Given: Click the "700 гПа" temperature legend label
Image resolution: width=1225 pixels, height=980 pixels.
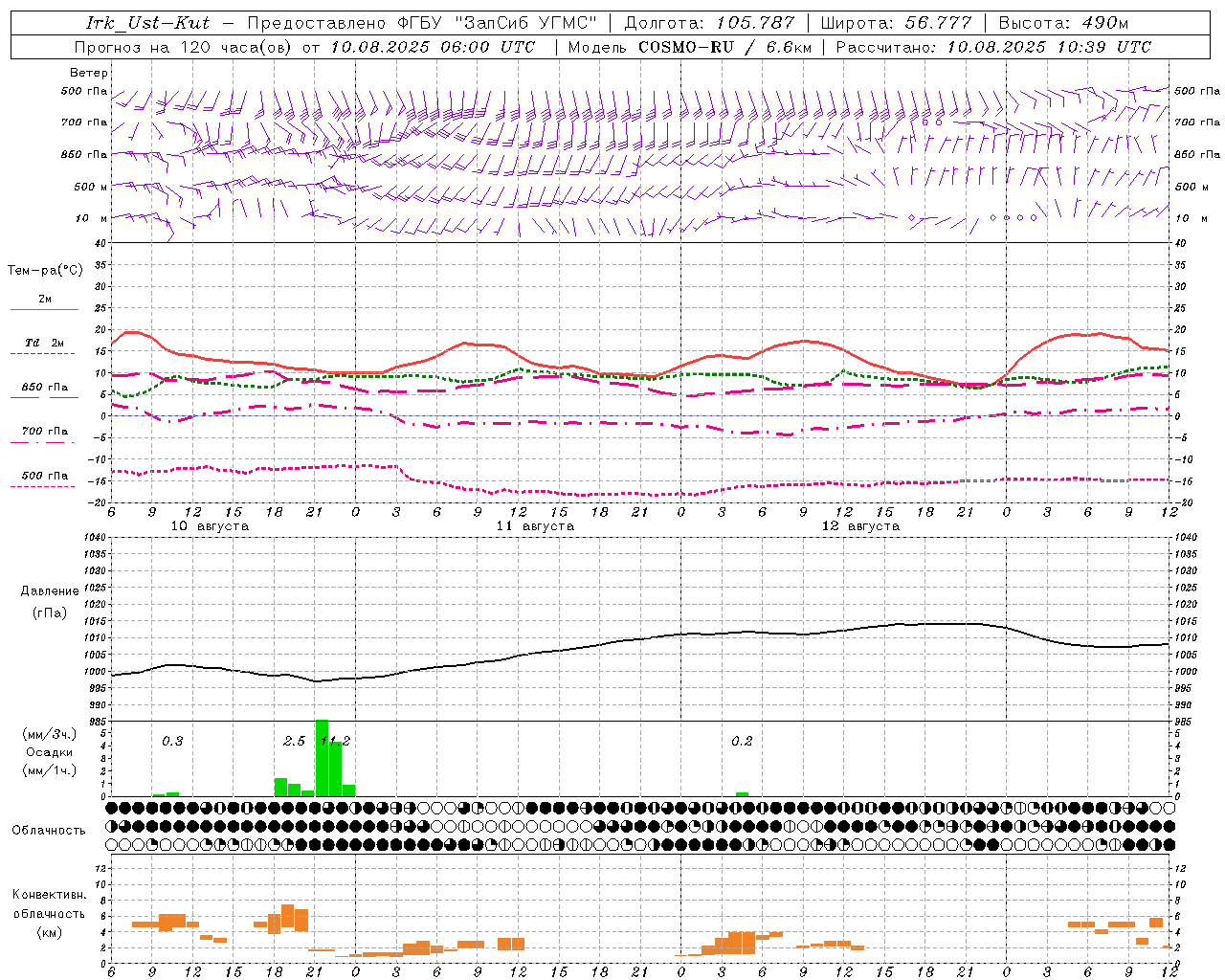Looking at the screenshot, I should point(44,432).
